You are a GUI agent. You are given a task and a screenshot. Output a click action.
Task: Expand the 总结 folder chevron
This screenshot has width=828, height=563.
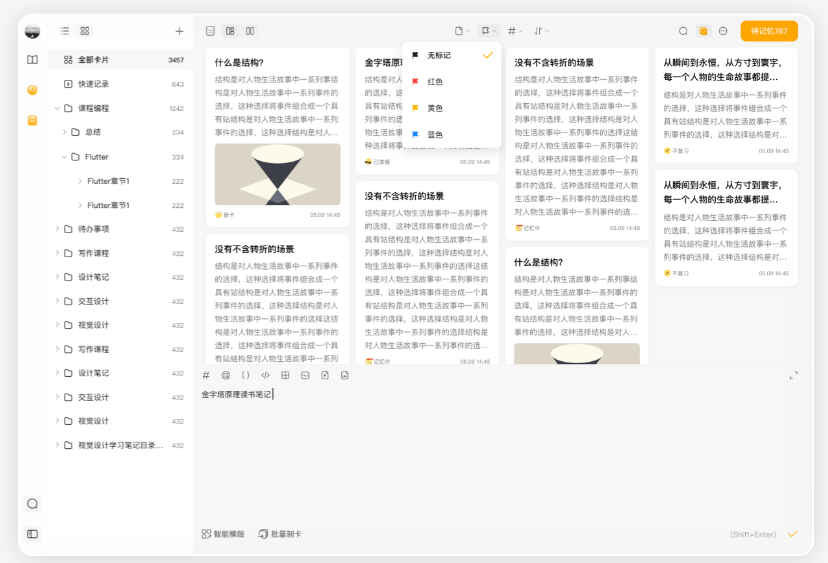point(64,132)
